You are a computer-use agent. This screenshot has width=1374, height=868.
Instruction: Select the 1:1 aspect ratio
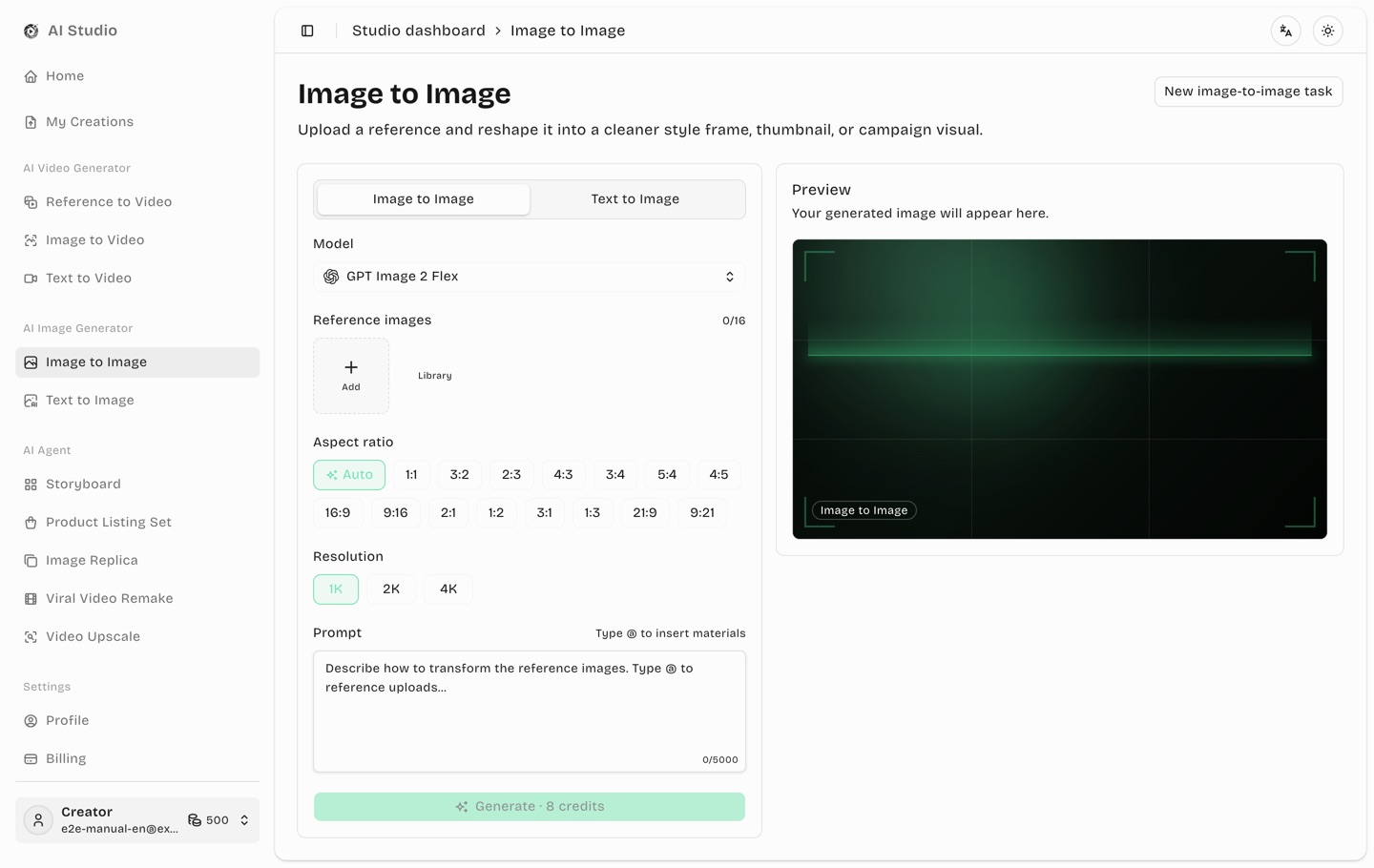(411, 475)
